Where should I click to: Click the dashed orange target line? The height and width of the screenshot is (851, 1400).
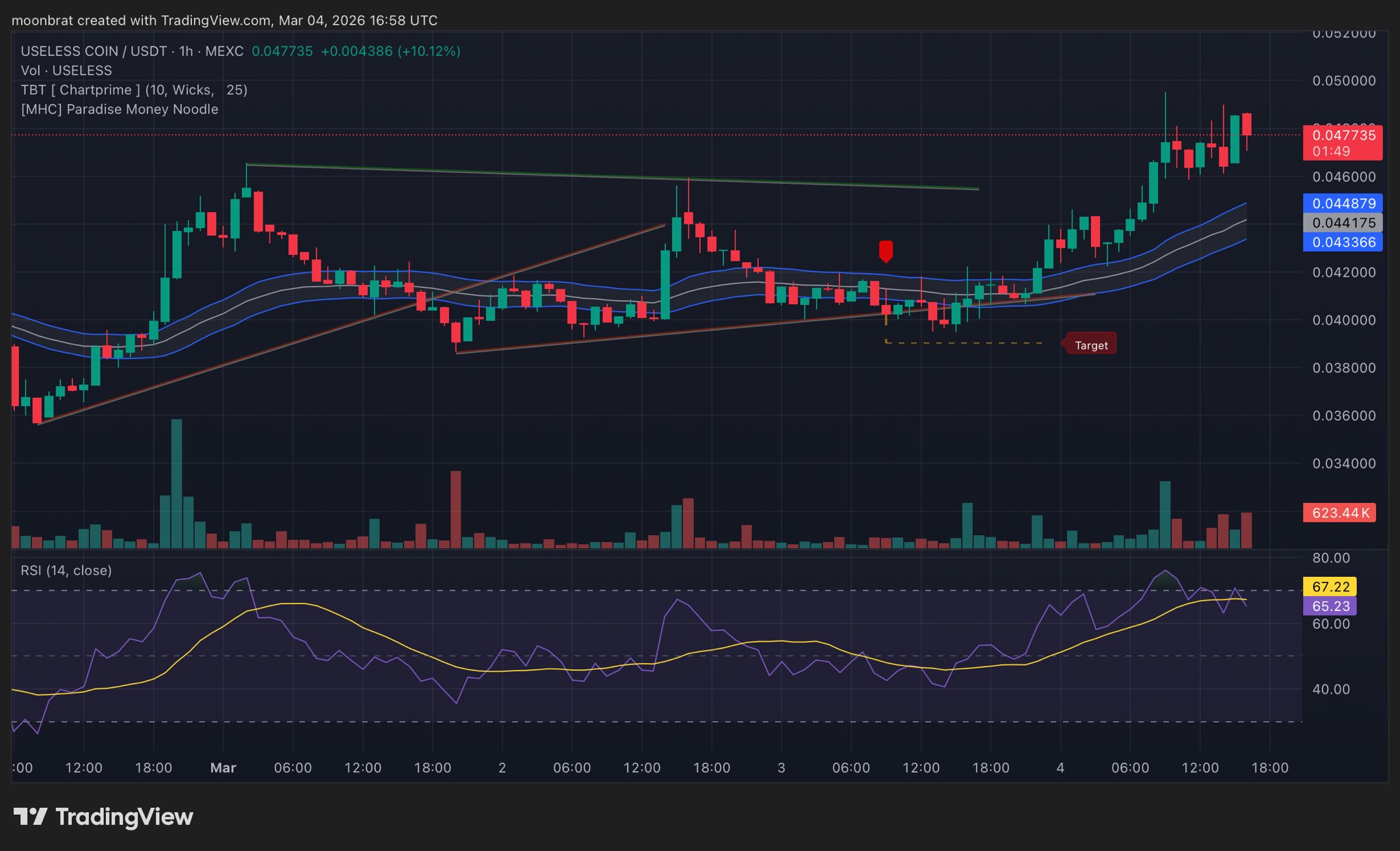coord(964,342)
